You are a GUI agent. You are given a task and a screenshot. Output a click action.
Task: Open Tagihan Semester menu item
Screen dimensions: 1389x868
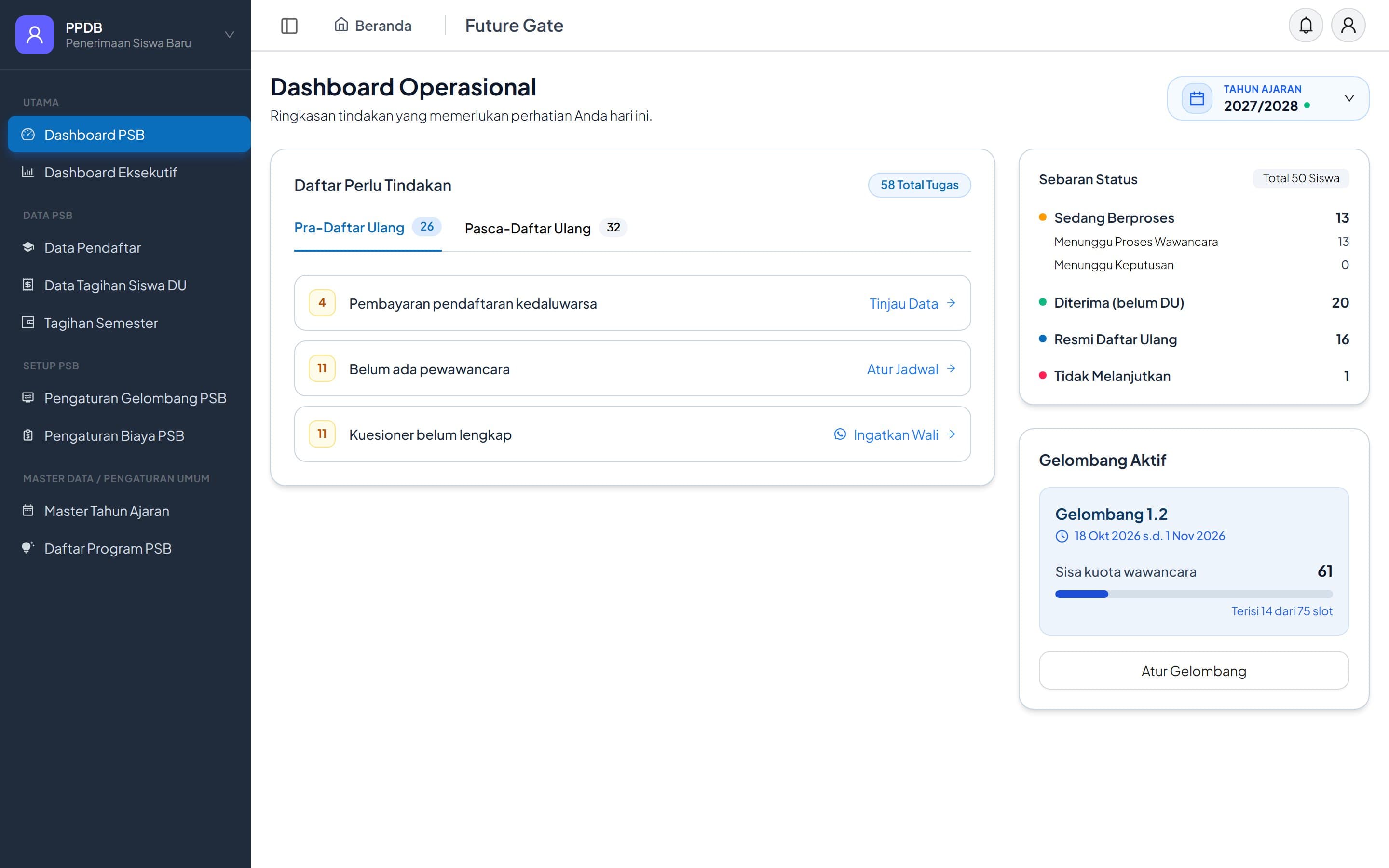point(129,323)
